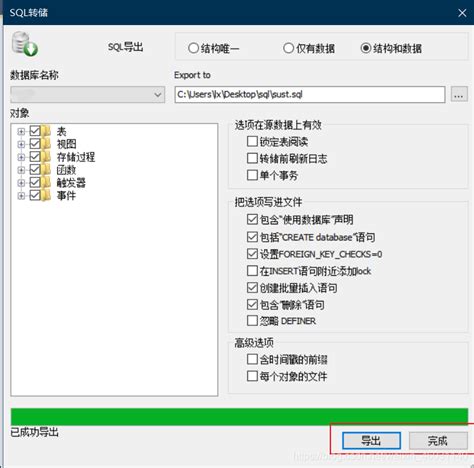Click the folder icon beside 表
The height and width of the screenshot is (468, 474).
point(47,131)
